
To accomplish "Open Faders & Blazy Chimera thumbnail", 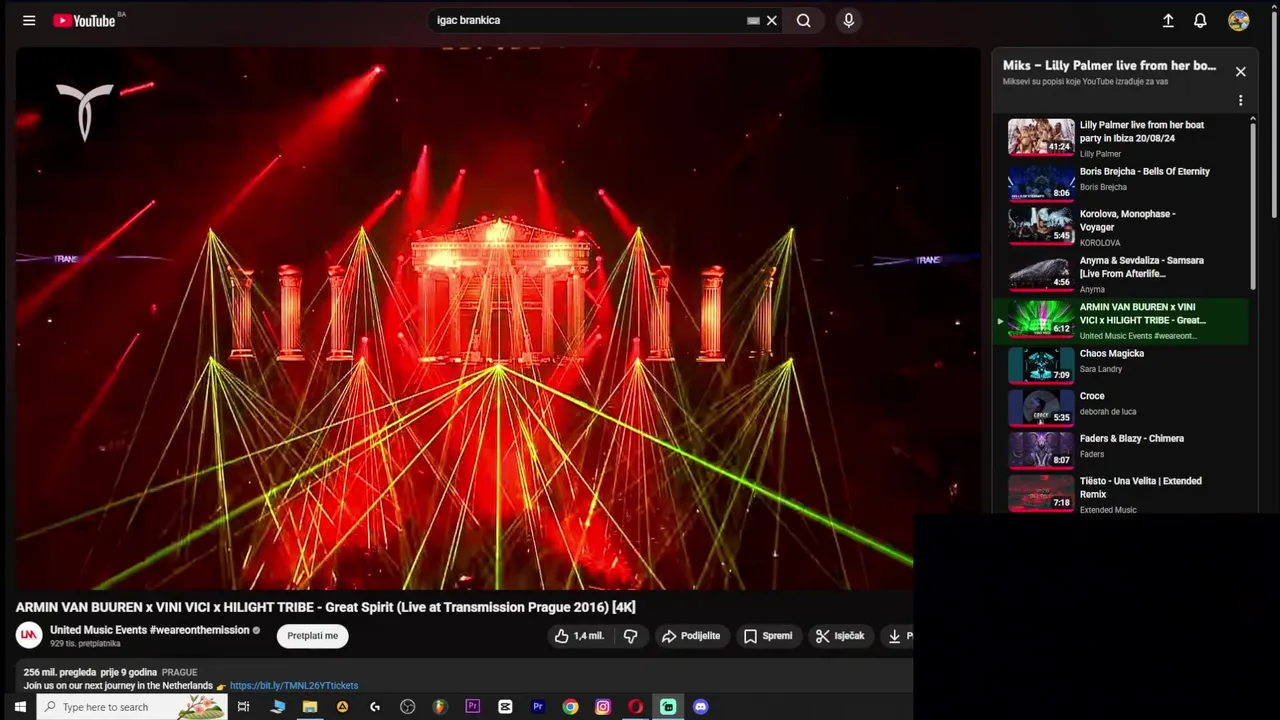I will click(x=1041, y=450).
